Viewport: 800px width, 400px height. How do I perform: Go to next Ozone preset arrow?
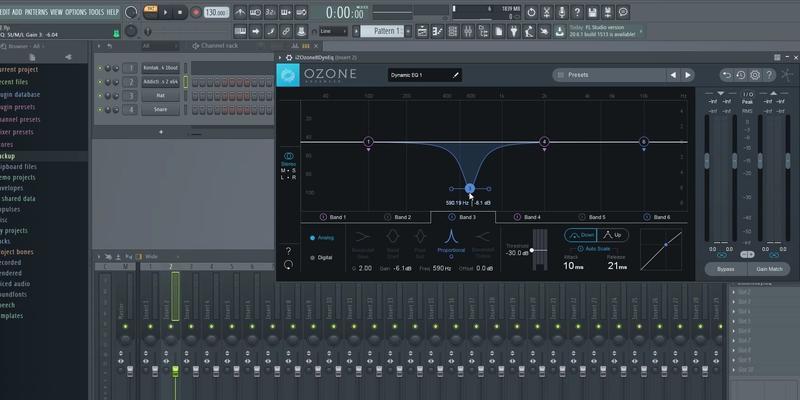[688, 75]
